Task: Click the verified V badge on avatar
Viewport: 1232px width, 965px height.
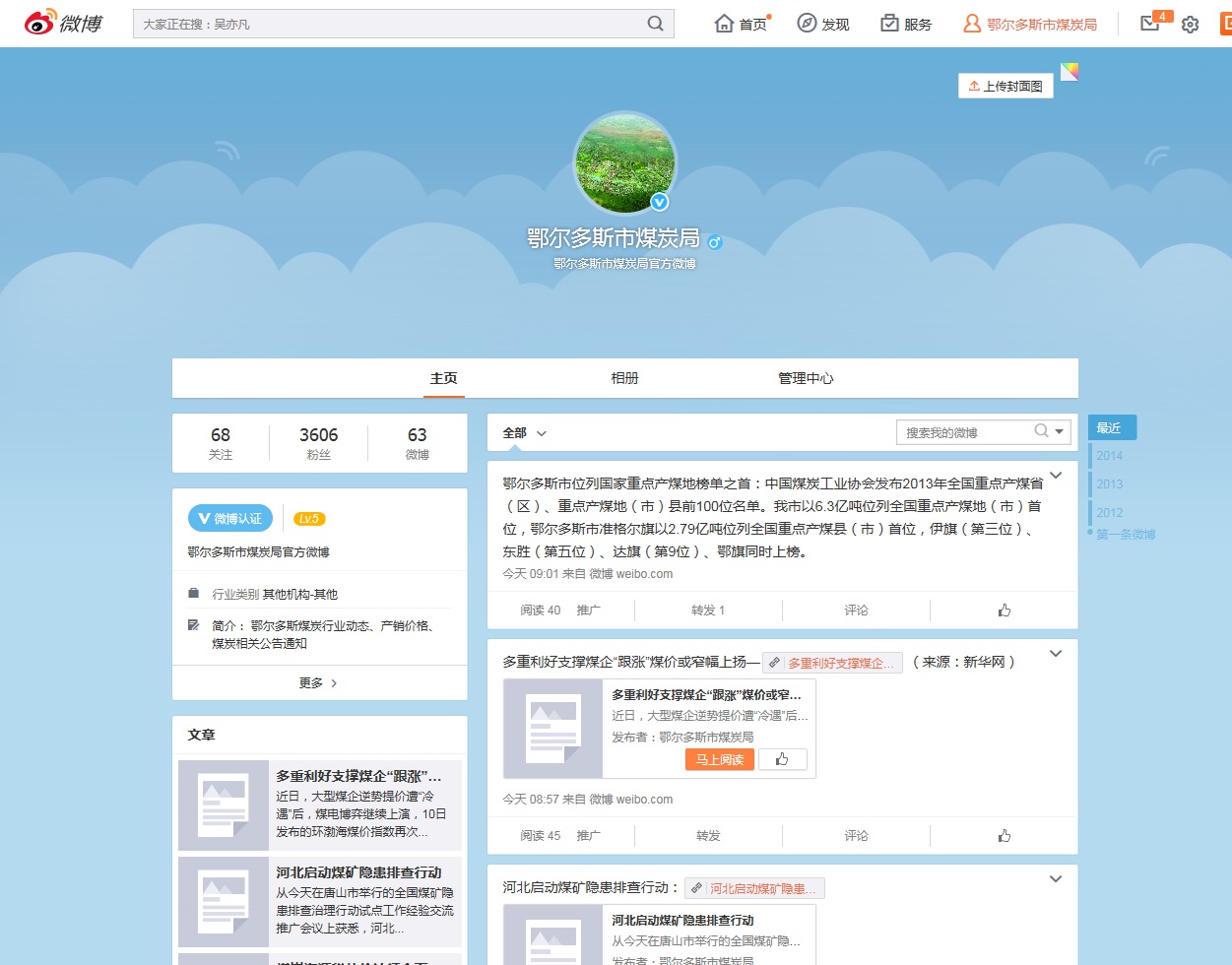Action: tap(660, 202)
